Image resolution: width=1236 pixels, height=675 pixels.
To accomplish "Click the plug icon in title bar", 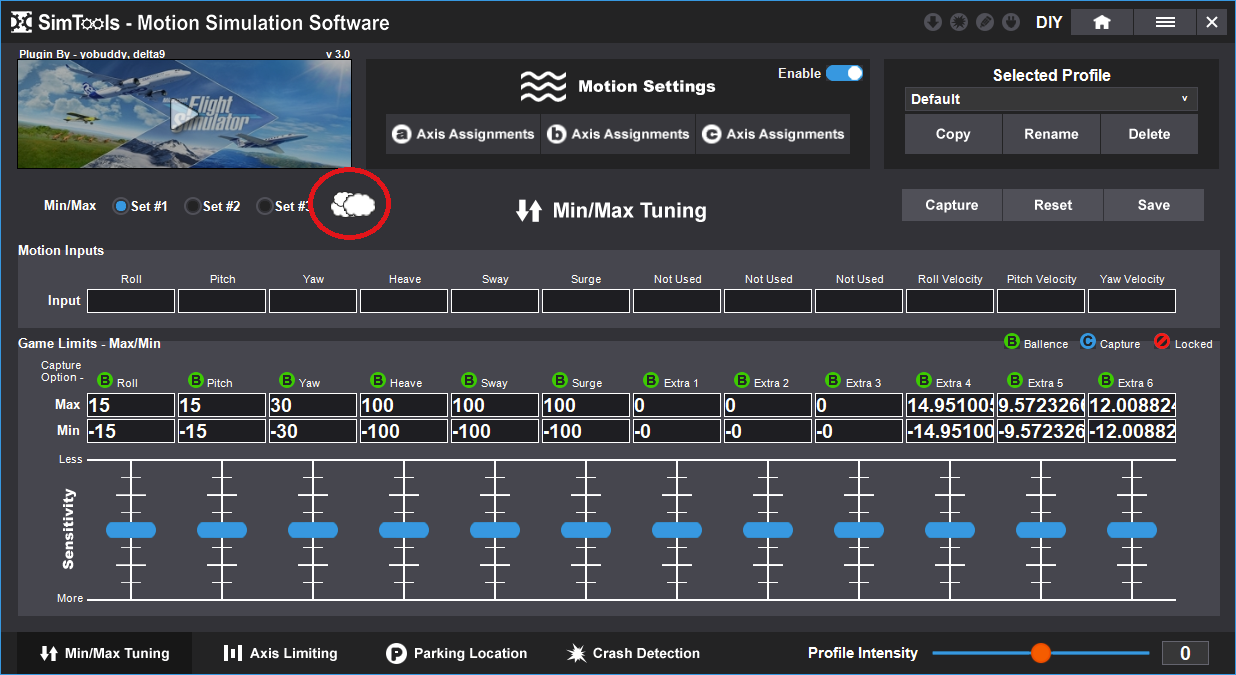I will click(1010, 22).
